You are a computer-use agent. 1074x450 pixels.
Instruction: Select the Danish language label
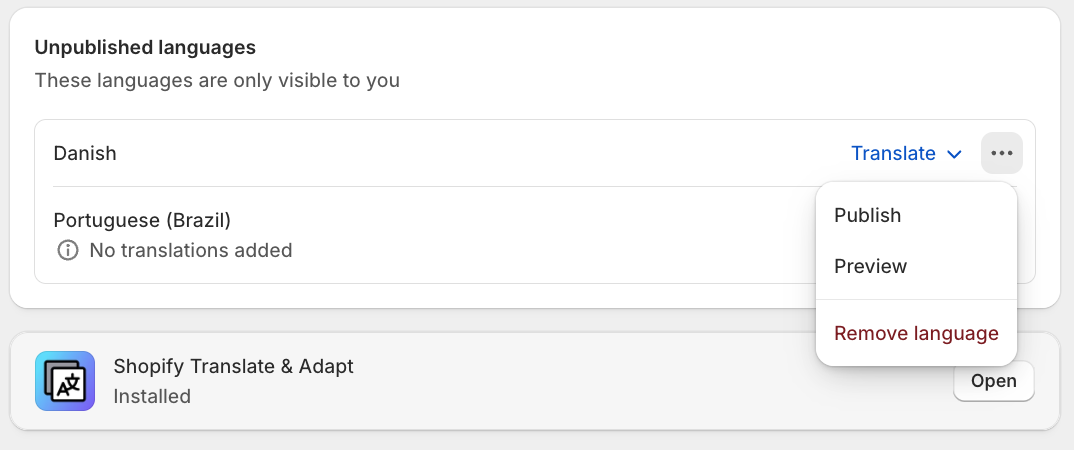pyautogui.click(x=85, y=153)
